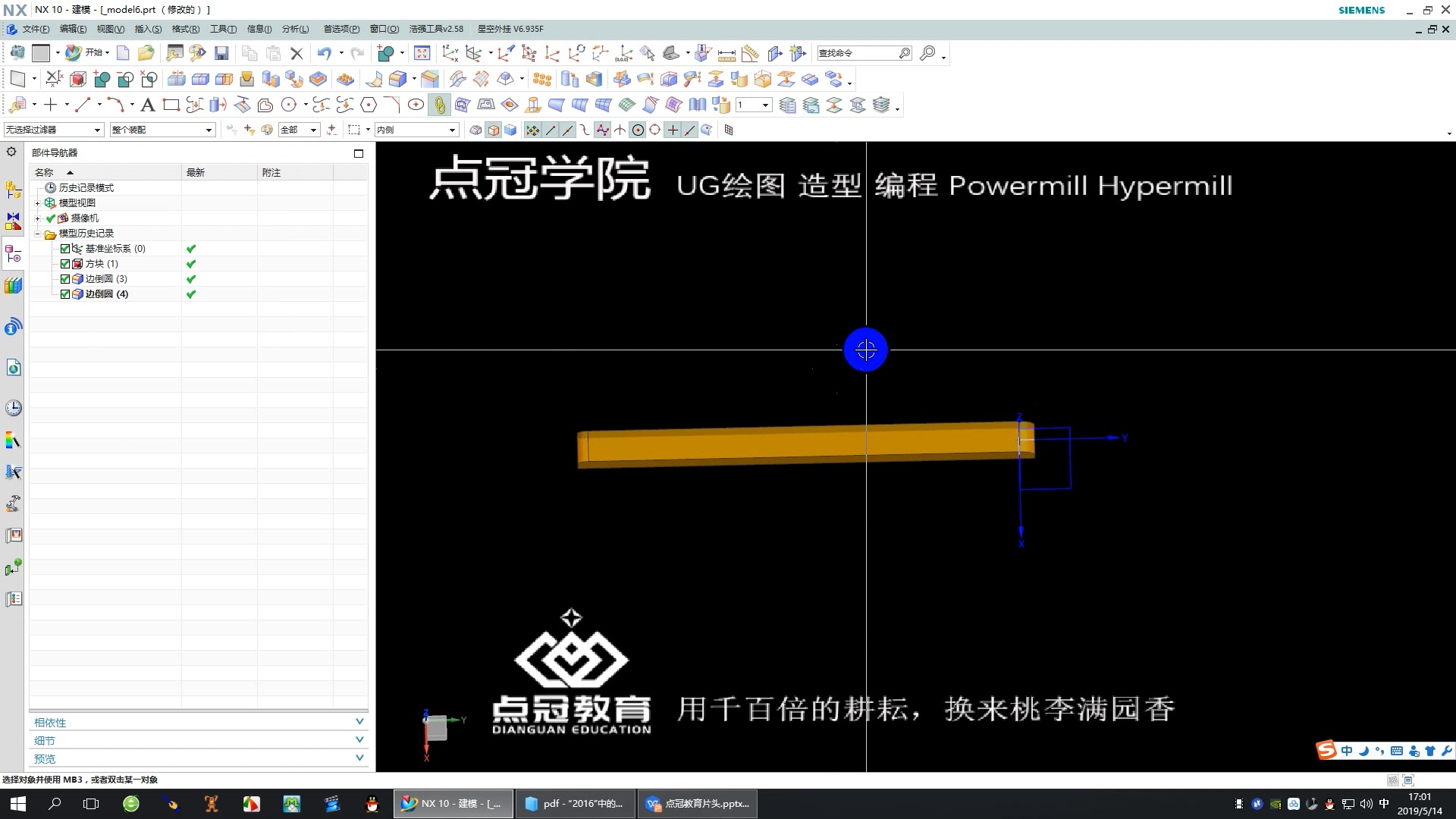Open the 插入(S) menu
Viewport: 1456px width, 819px height.
point(149,29)
